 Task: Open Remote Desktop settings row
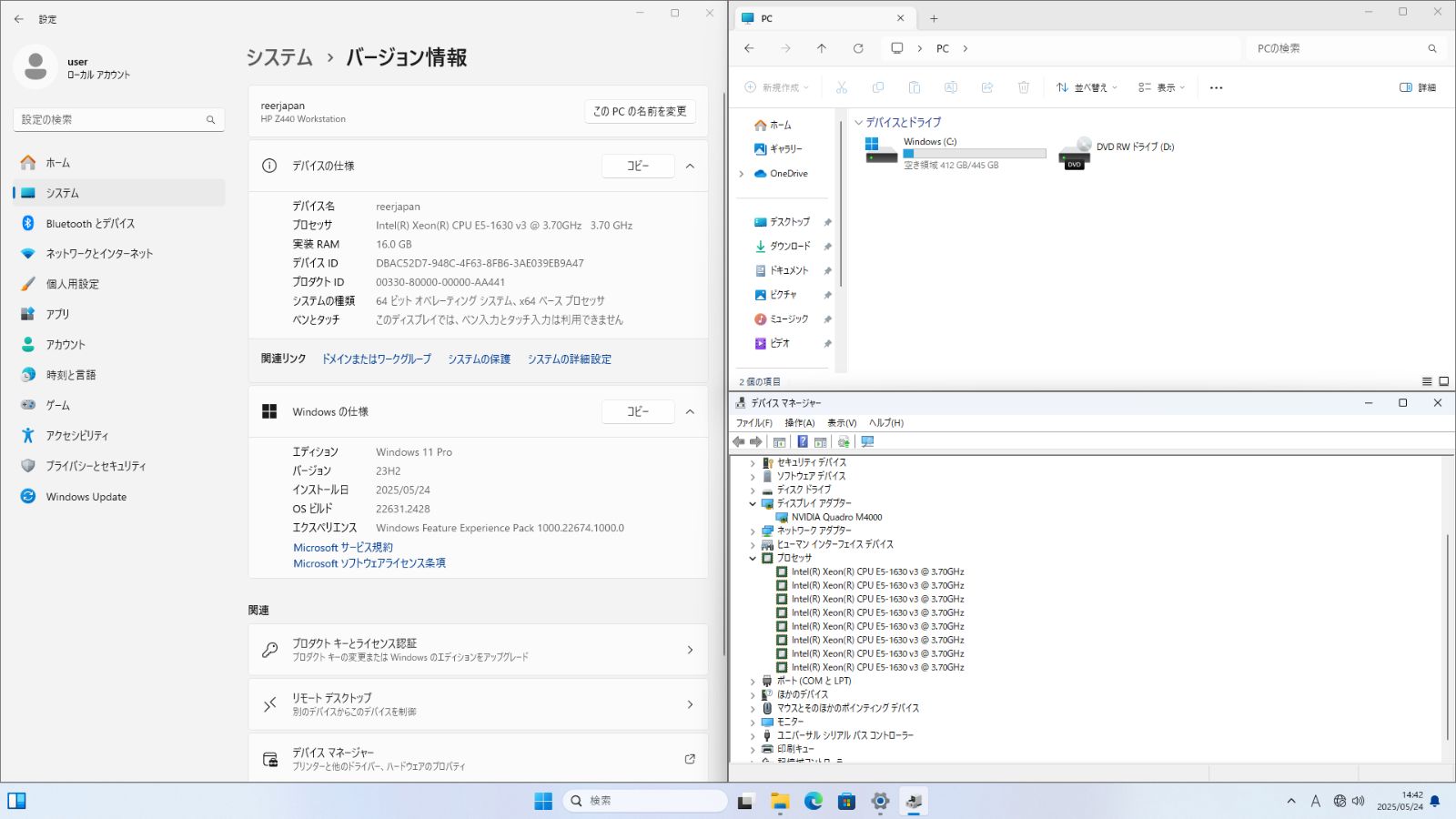[478, 704]
